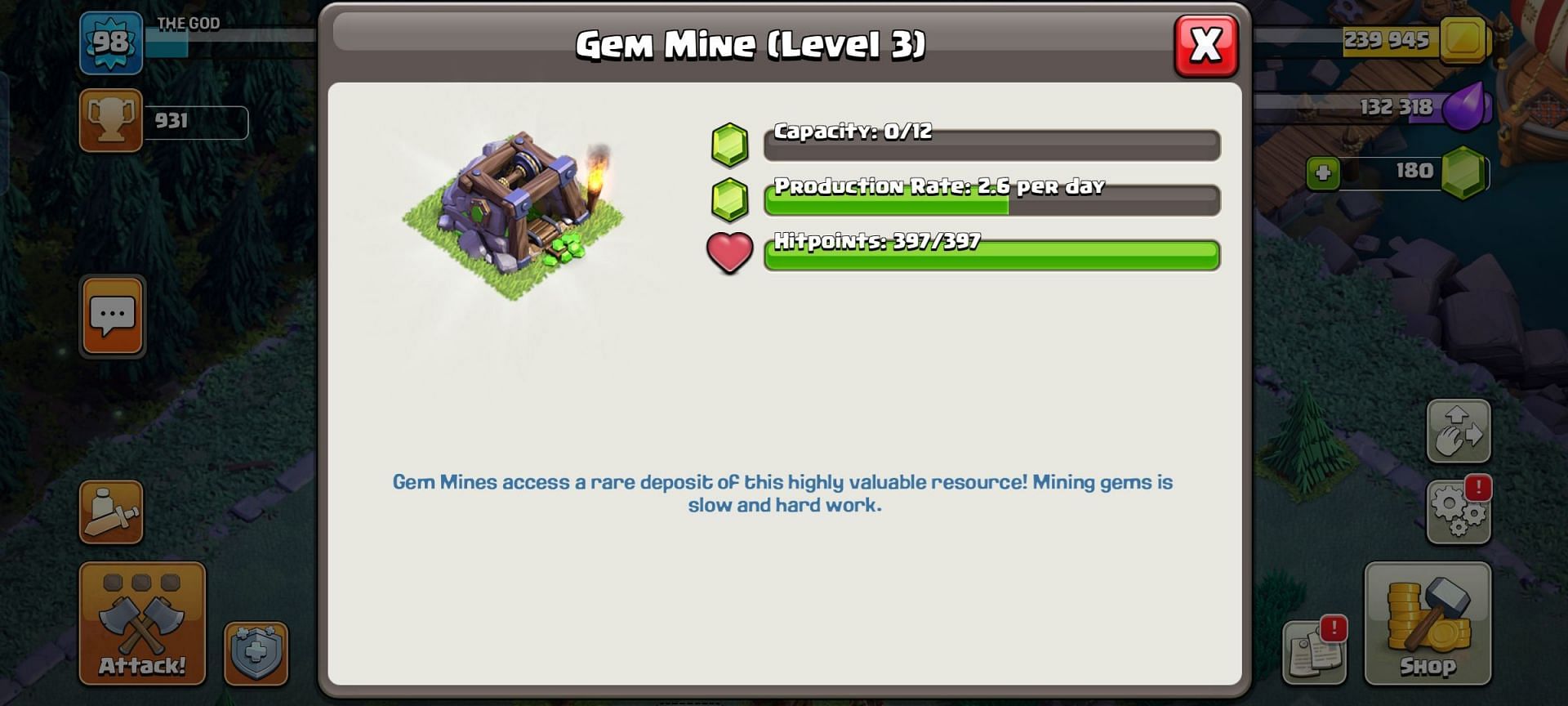Tap the Gem Mine building thumbnail
Viewport: 1568px width, 706px height.
(x=513, y=214)
